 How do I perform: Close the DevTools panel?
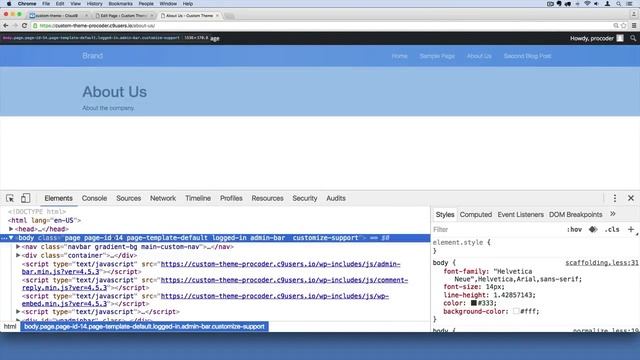click(631, 198)
